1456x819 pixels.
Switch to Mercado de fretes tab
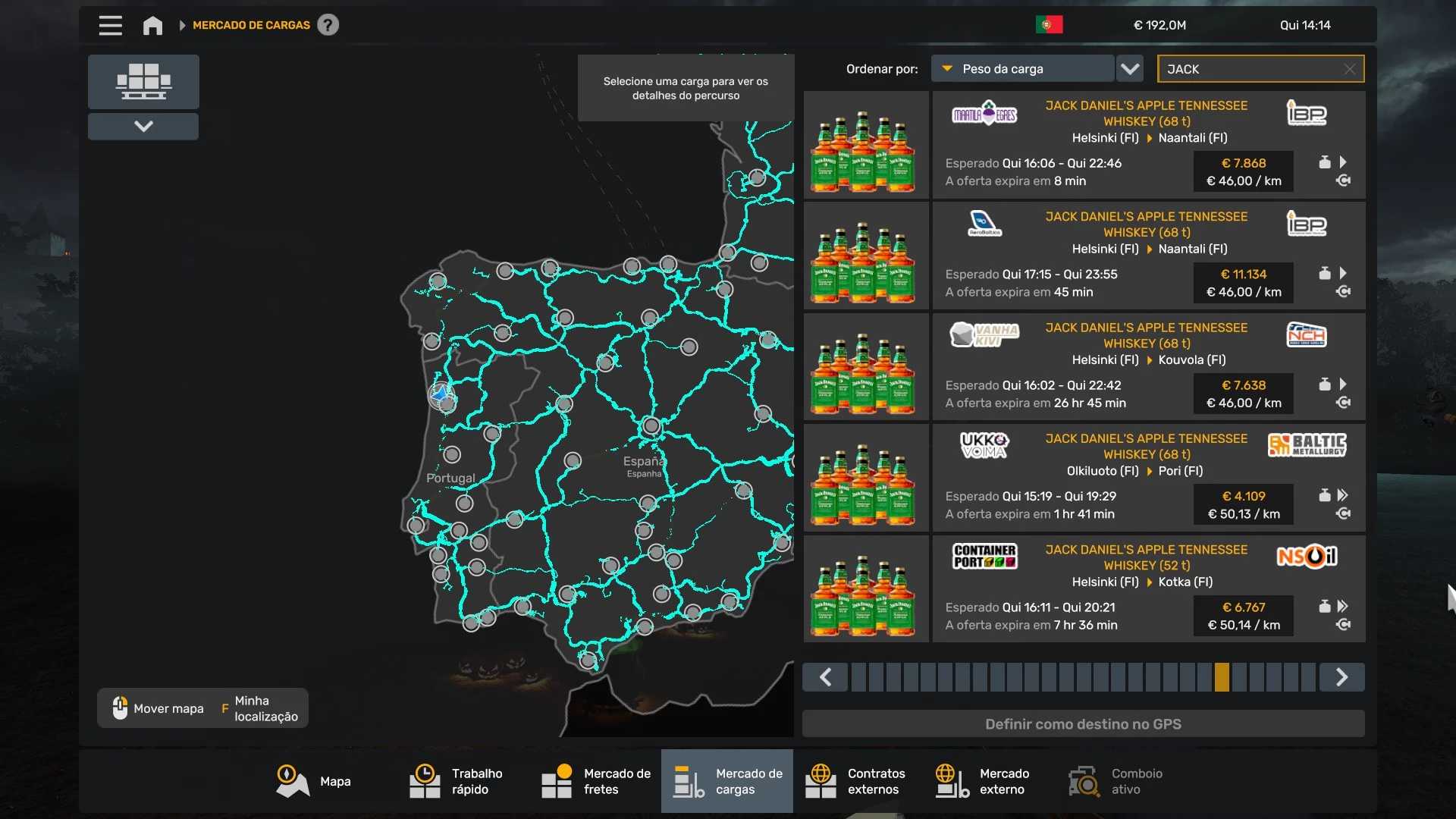(x=597, y=781)
